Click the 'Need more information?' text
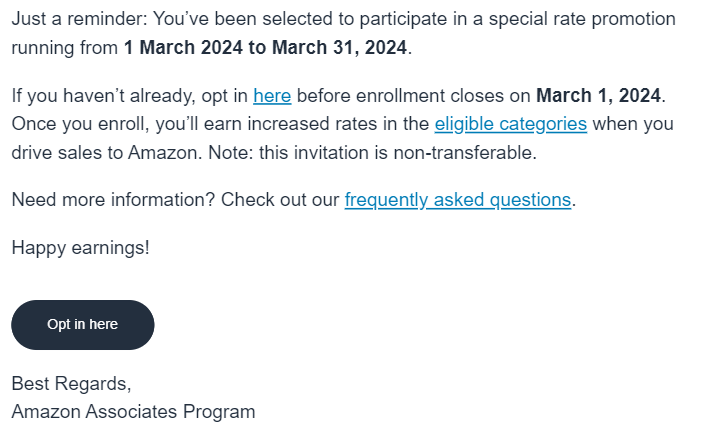 point(113,200)
